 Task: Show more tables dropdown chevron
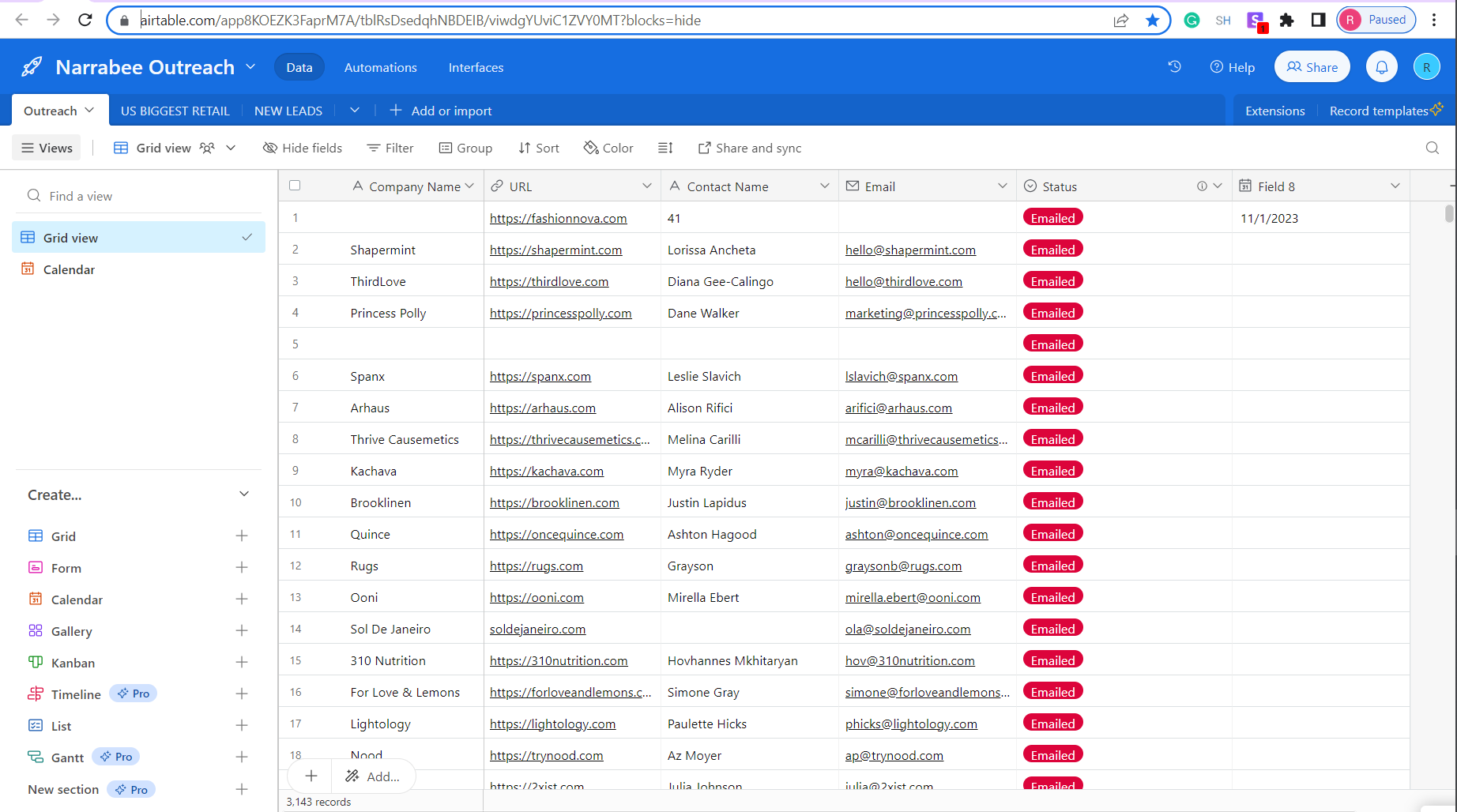point(355,111)
